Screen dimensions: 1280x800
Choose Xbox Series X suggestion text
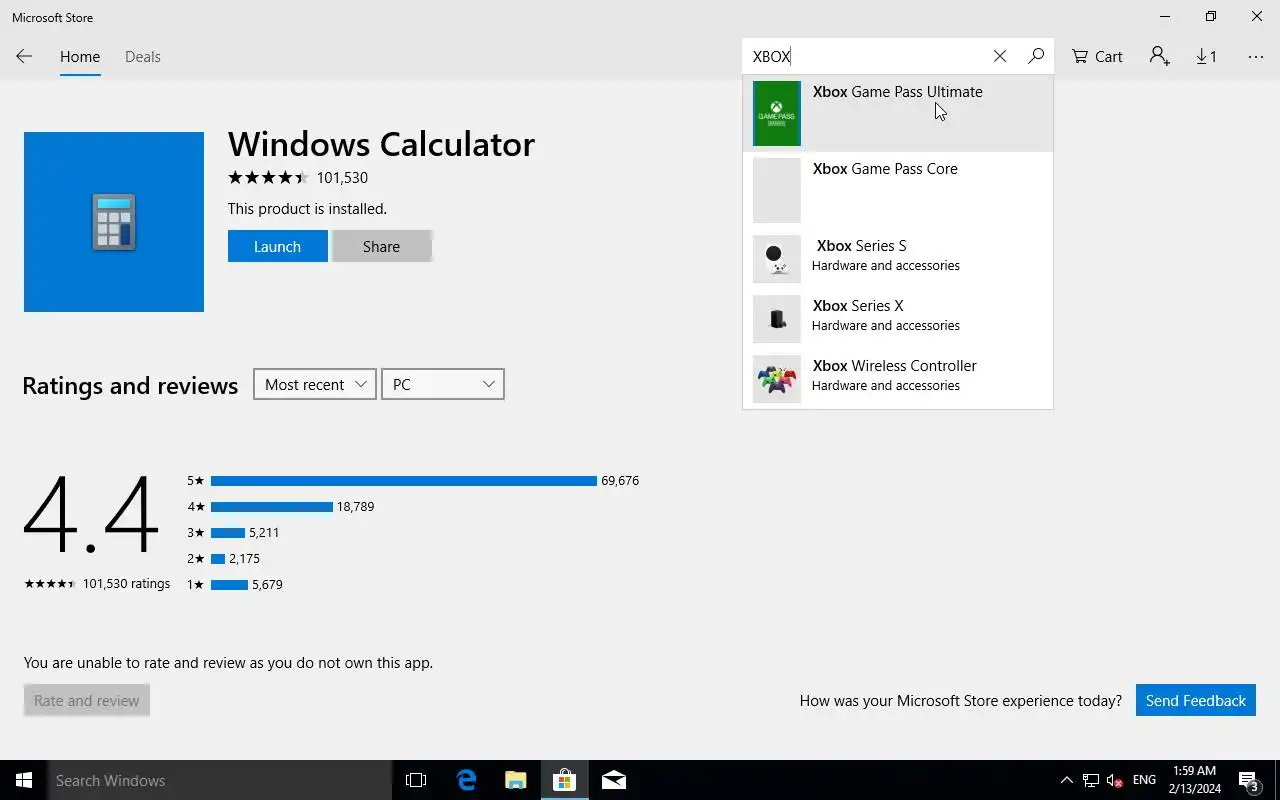[858, 306]
